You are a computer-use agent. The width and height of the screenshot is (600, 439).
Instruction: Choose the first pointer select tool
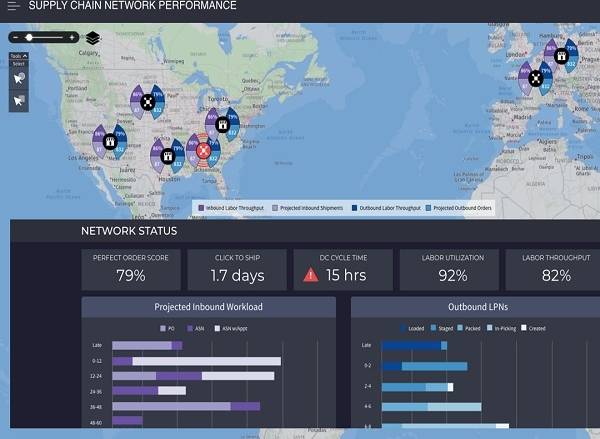pyautogui.click(x=18, y=78)
